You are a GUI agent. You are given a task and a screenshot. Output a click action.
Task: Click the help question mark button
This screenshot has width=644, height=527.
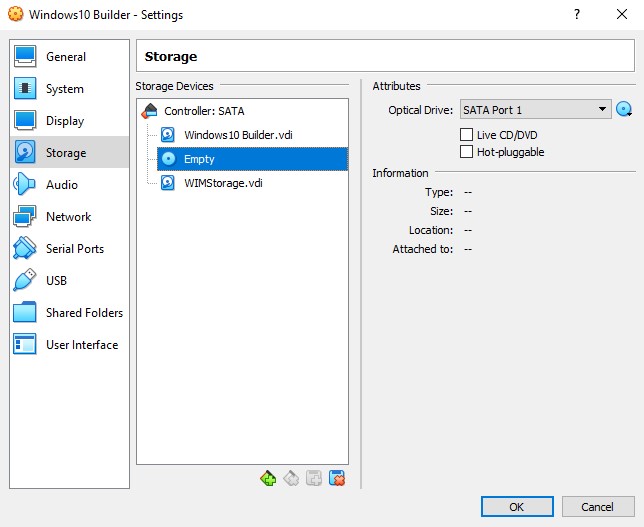[577, 14]
